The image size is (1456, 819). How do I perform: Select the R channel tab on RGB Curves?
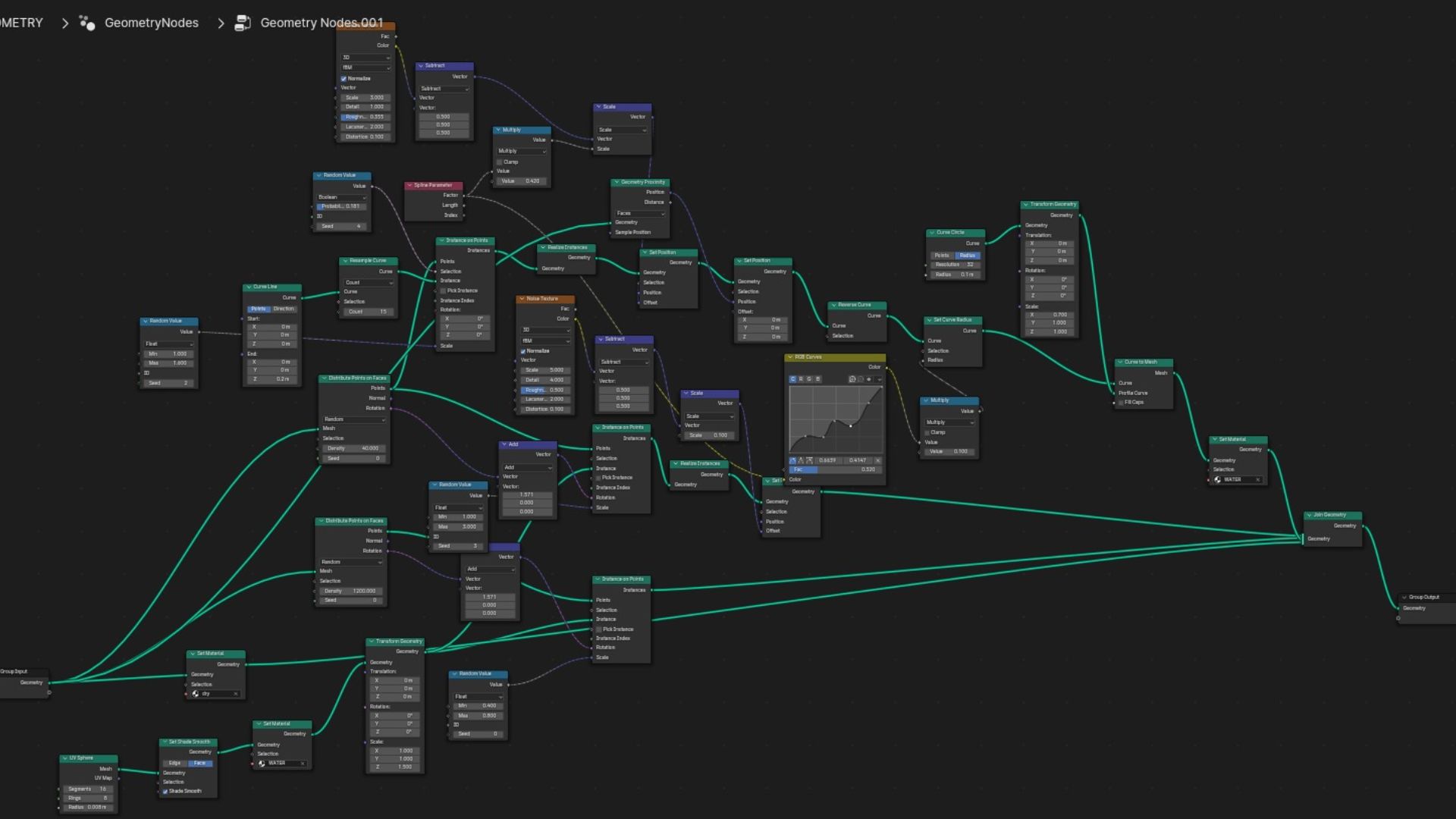[802, 378]
